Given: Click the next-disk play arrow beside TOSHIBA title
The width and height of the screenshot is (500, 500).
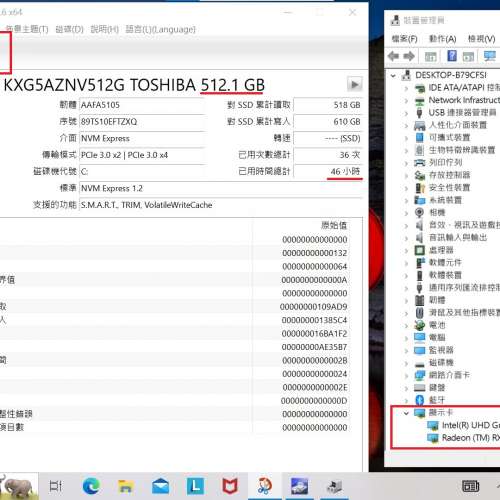Looking at the screenshot, I should (355, 84).
